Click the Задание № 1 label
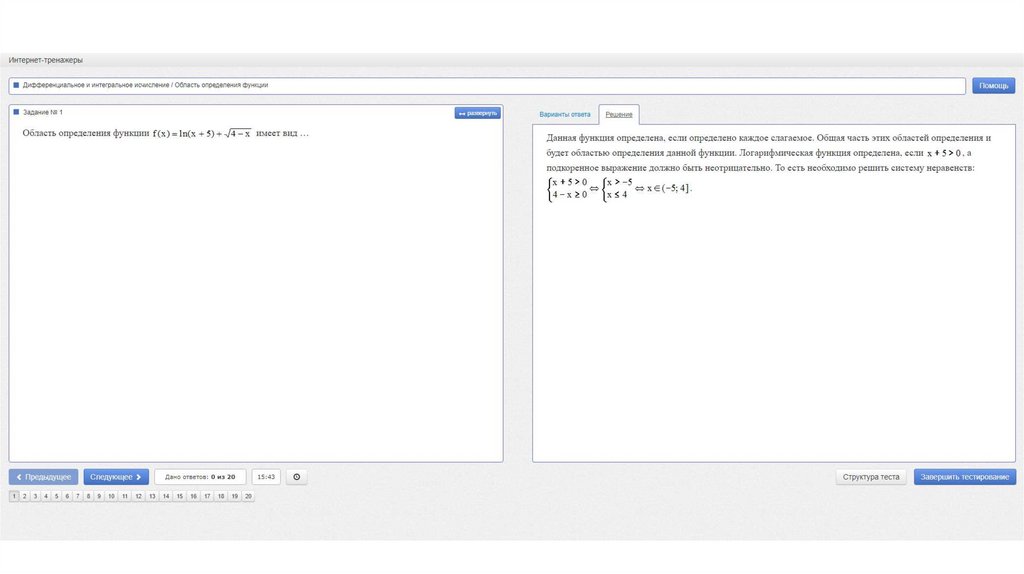Viewport: 1024px width, 574px height. coord(42,112)
